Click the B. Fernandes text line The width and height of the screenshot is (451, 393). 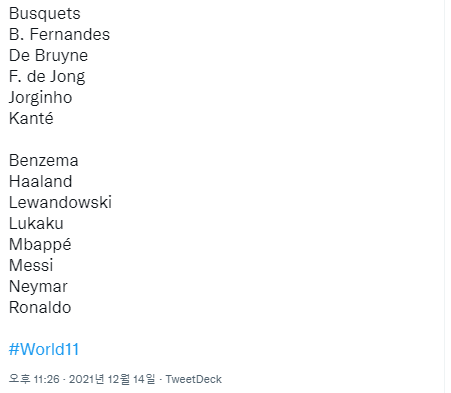point(59,34)
